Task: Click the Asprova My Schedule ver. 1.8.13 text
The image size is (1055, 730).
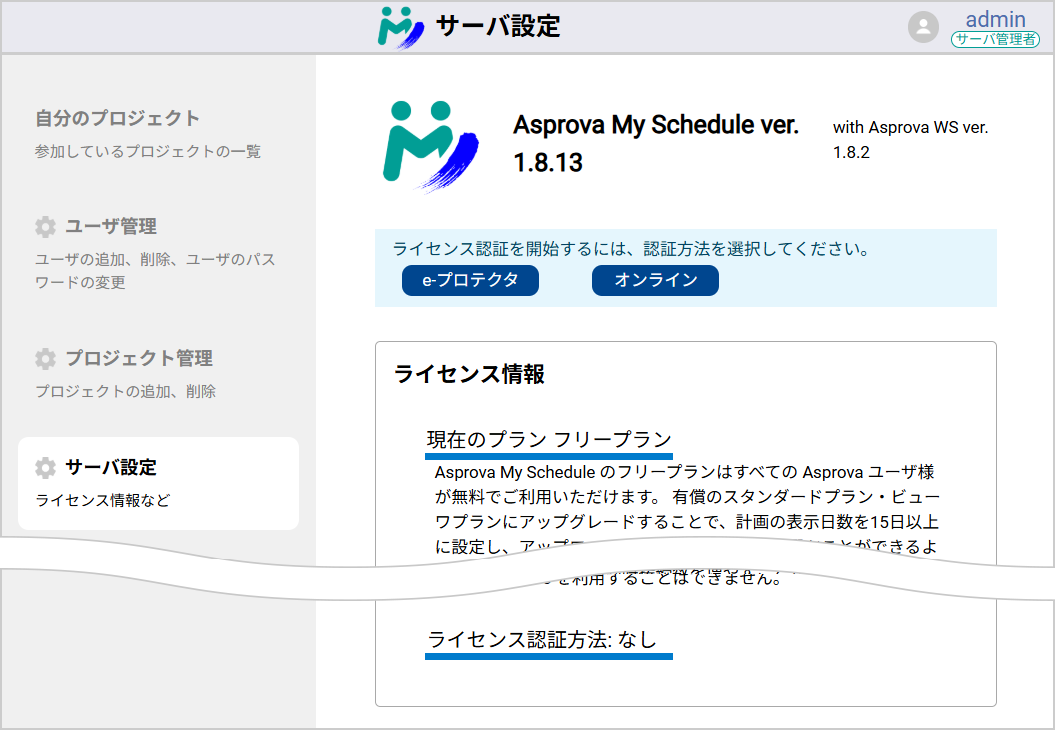Action: point(656,143)
